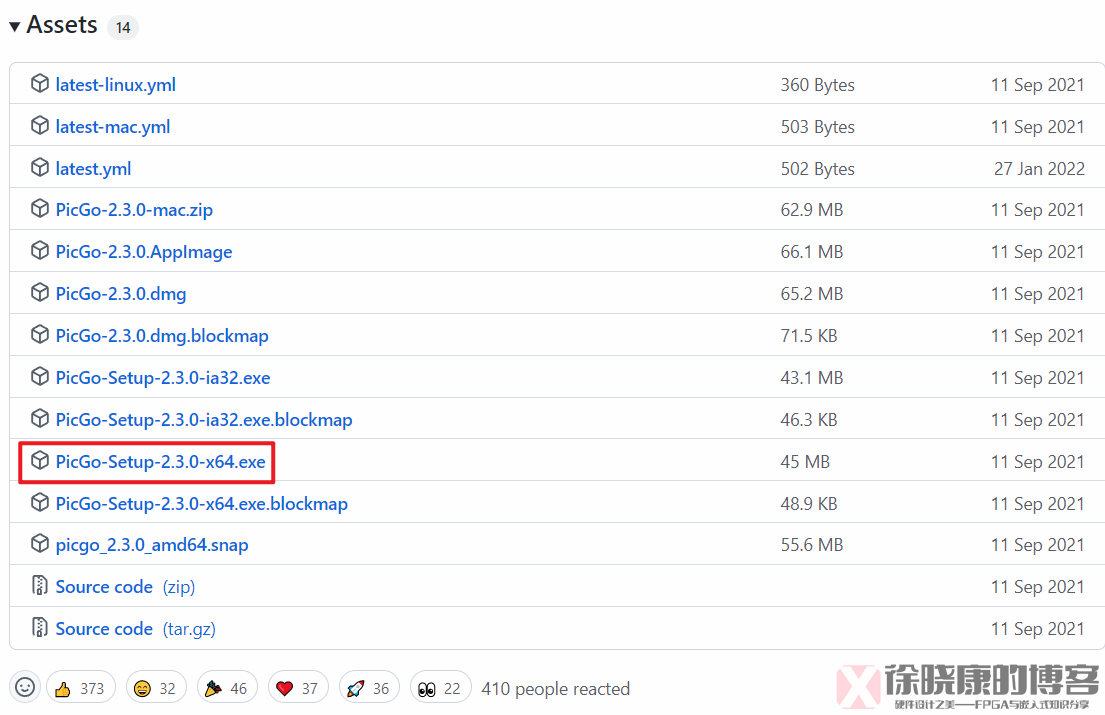Toggle thumbs up reaction with 373
Screen dimensions: 1105x715
(80, 688)
